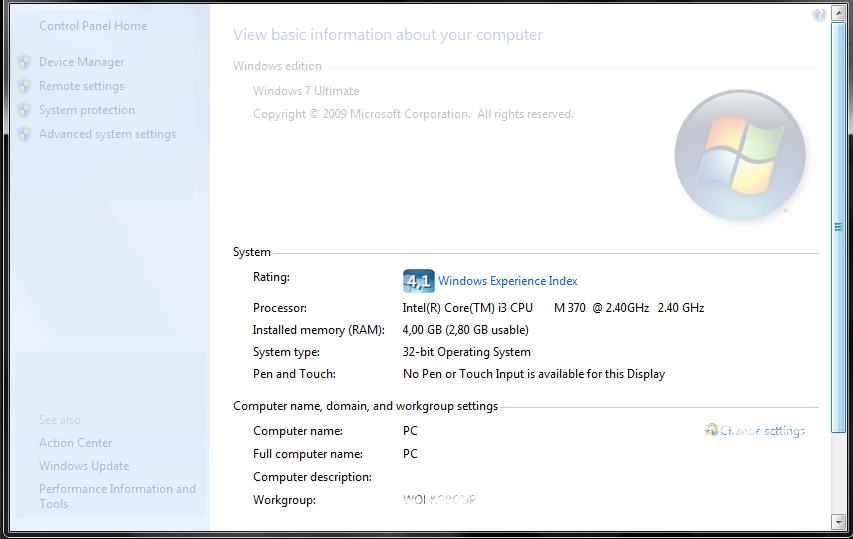Open Advanced system settings
This screenshot has width=853, height=539.
pyautogui.click(x=108, y=134)
